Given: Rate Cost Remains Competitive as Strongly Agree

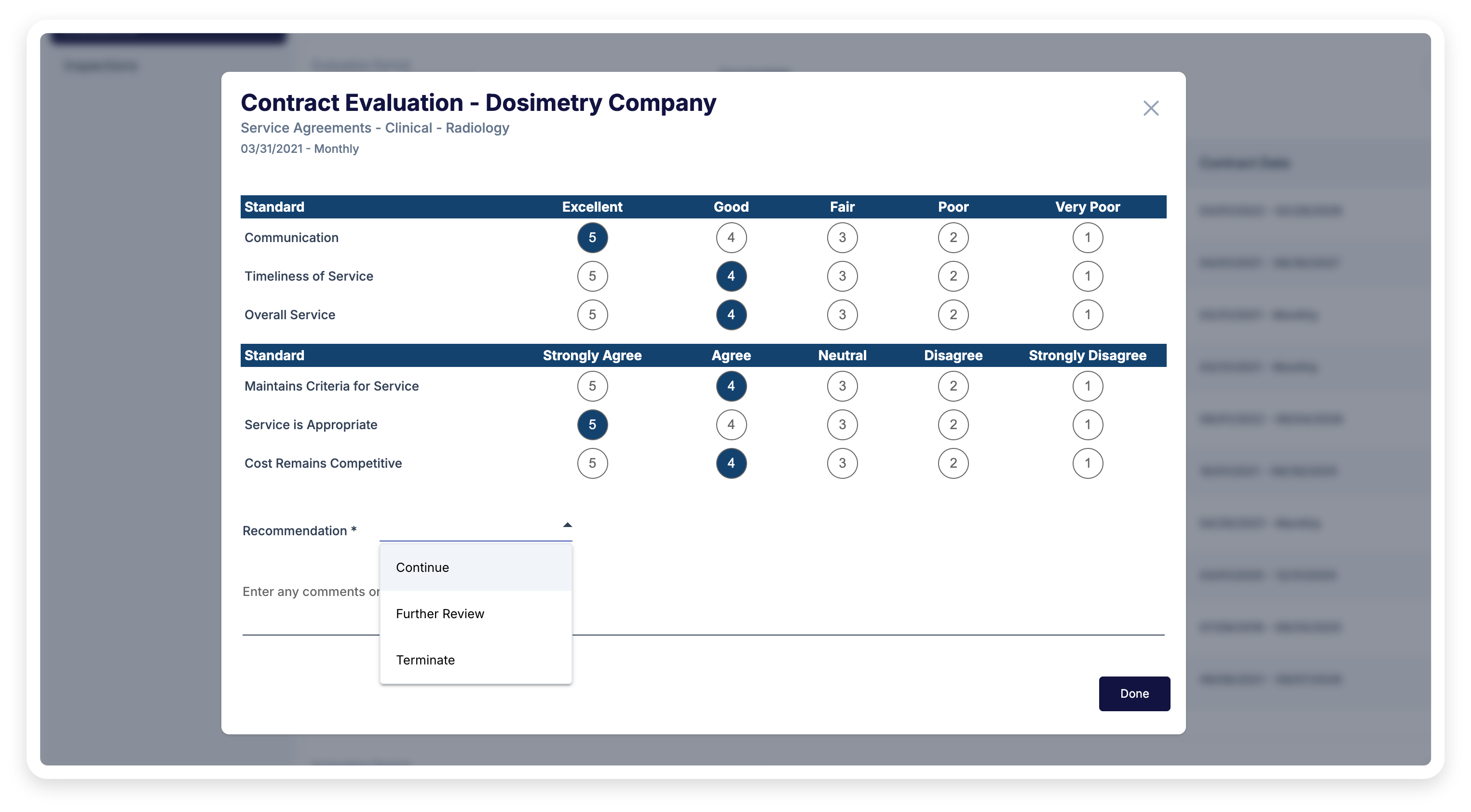Looking at the screenshot, I should (592, 463).
